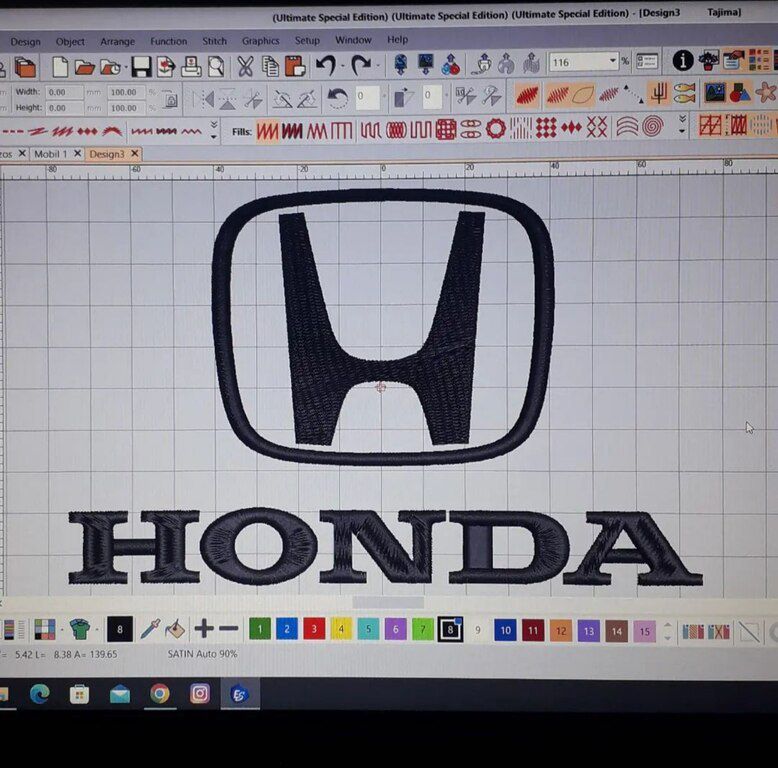Expand the undo history dropdown arrow
This screenshot has height=768, width=778.
[x=342, y=65]
